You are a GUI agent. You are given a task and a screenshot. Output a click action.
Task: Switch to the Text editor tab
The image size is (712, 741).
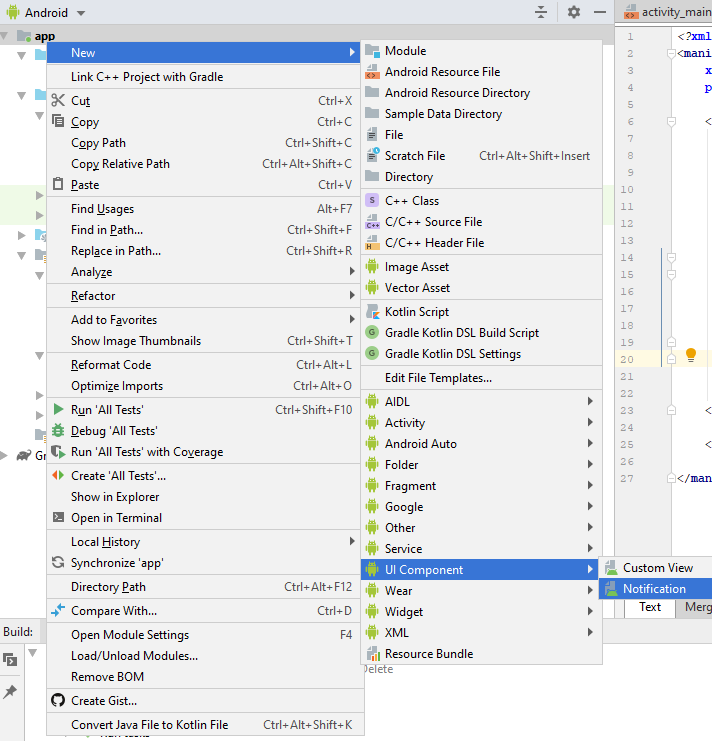(650, 607)
